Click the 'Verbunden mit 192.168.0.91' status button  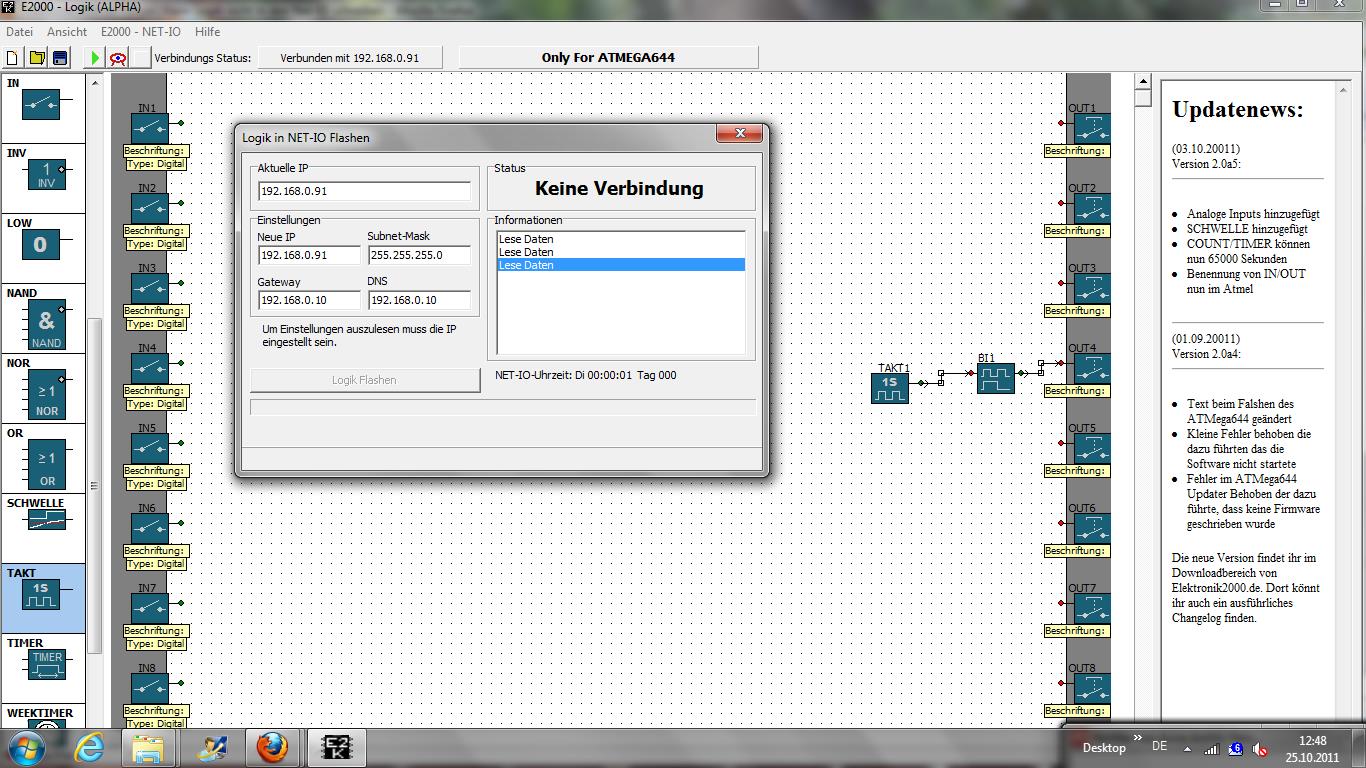[x=349, y=58]
